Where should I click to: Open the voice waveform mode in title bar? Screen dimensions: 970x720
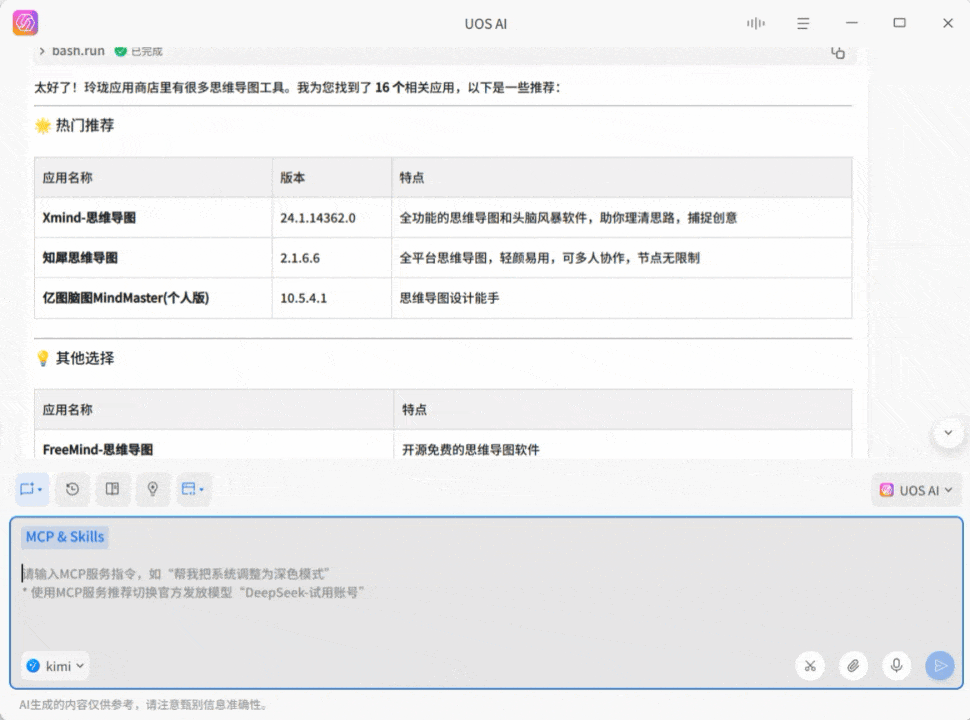(755, 23)
